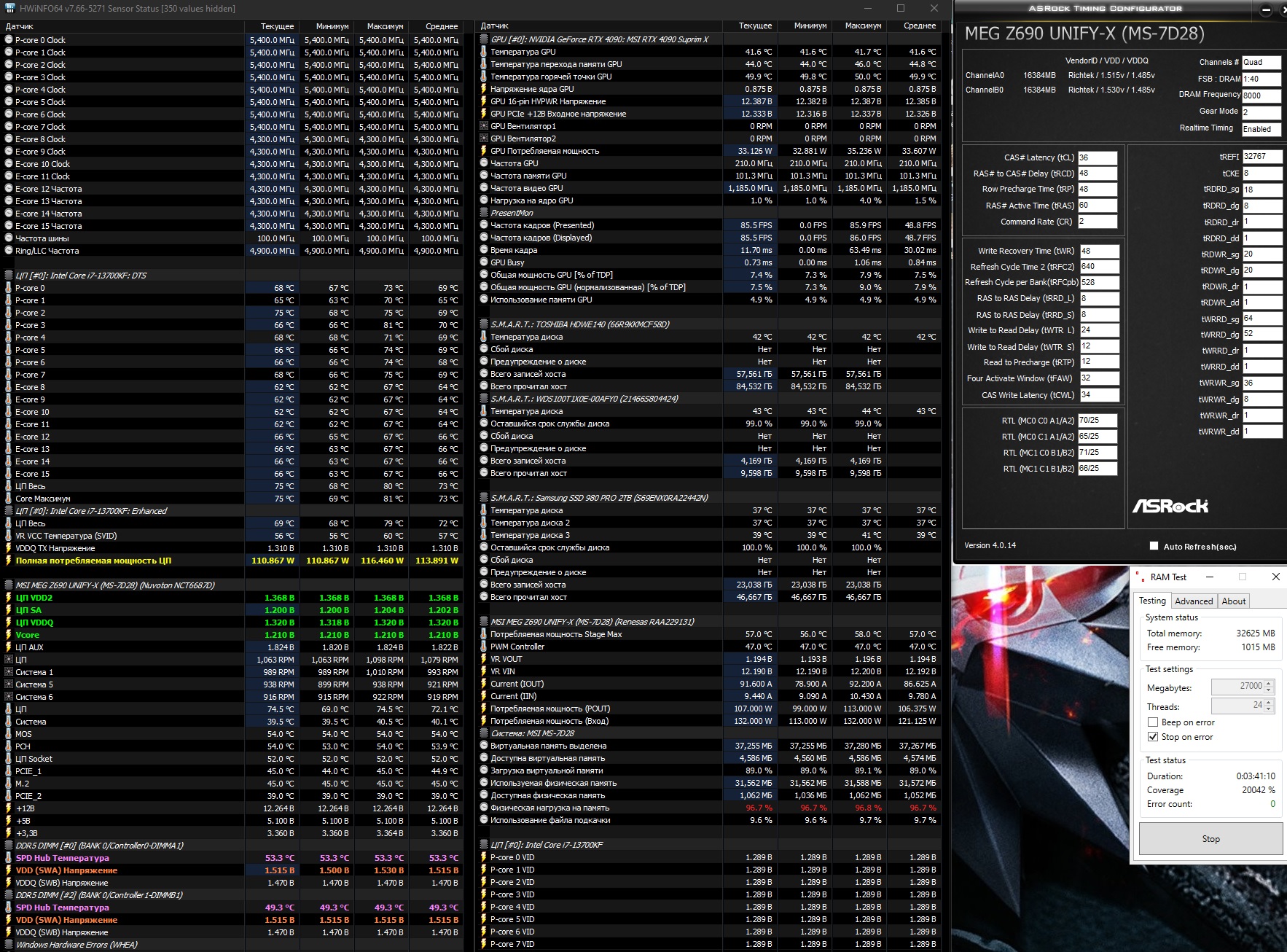Viewport: 1287px width, 952px height.
Task: Click the clock icon beside Ring/LLC Частота
Action: (x=9, y=251)
